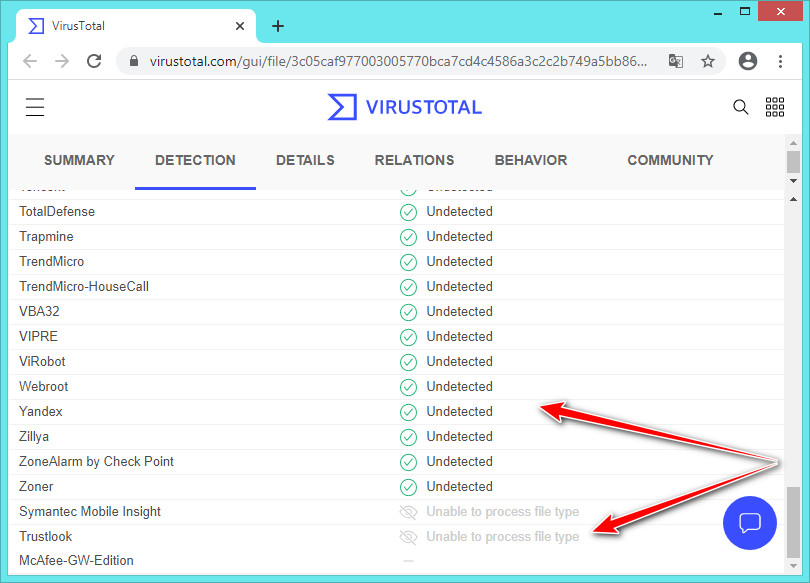Click the McAfee-GW-Edition engine name
The height and width of the screenshot is (583, 810).
[76, 561]
